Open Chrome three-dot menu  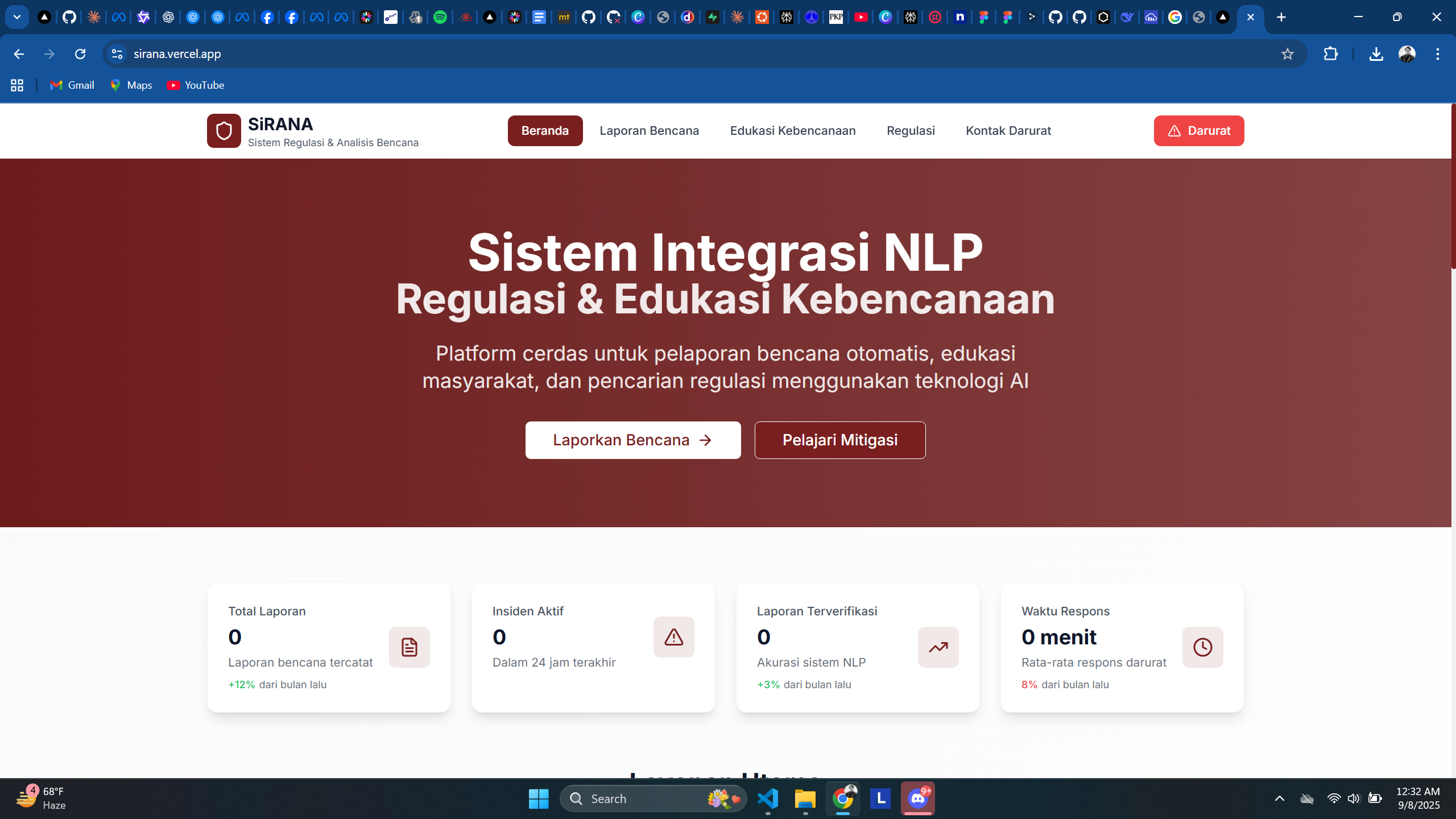[1437, 54]
